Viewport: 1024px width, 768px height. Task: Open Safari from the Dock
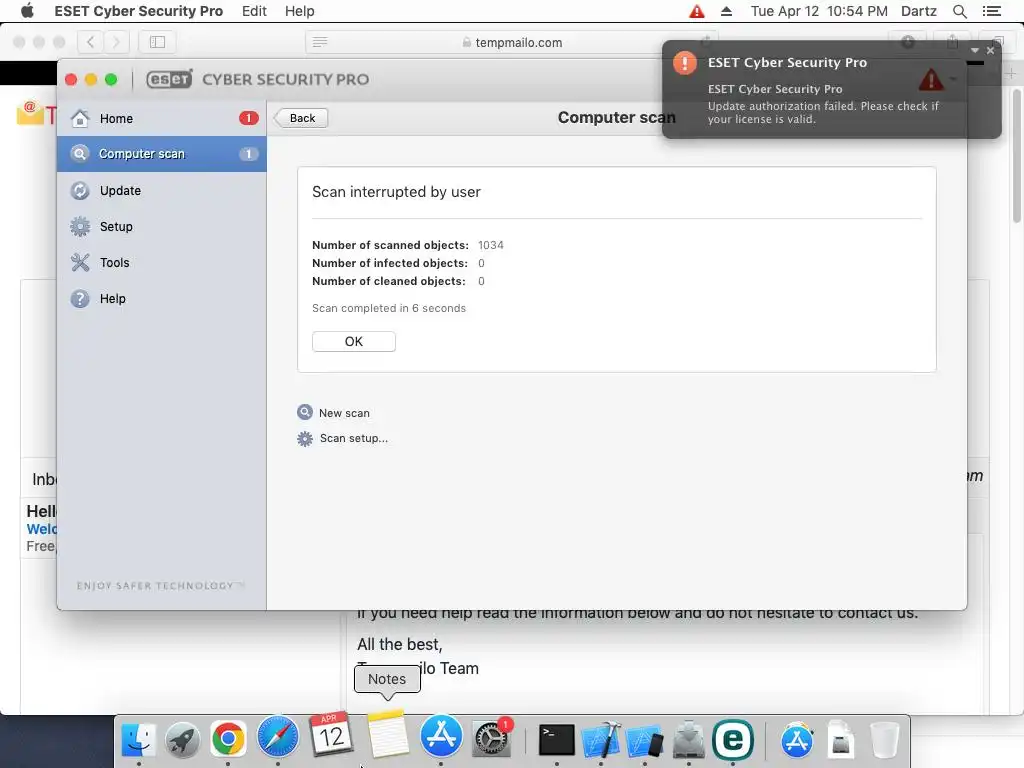[x=278, y=737]
